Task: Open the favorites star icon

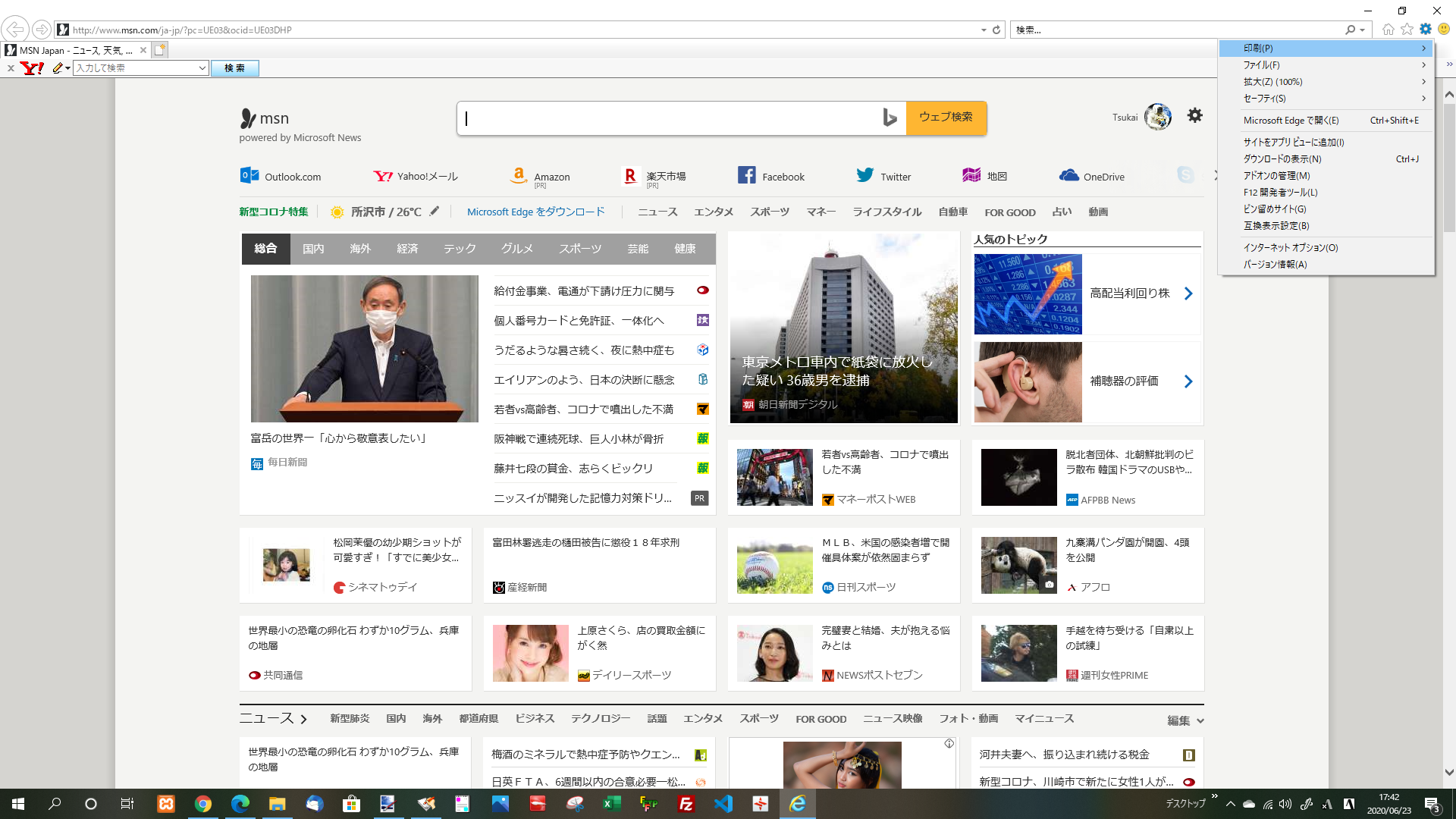Action: click(x=1407, y=29)
